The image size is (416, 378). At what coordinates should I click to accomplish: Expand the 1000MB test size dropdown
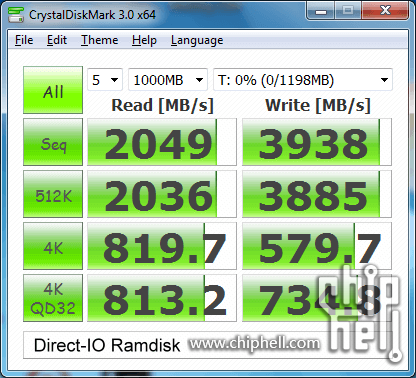pos(168,80)
